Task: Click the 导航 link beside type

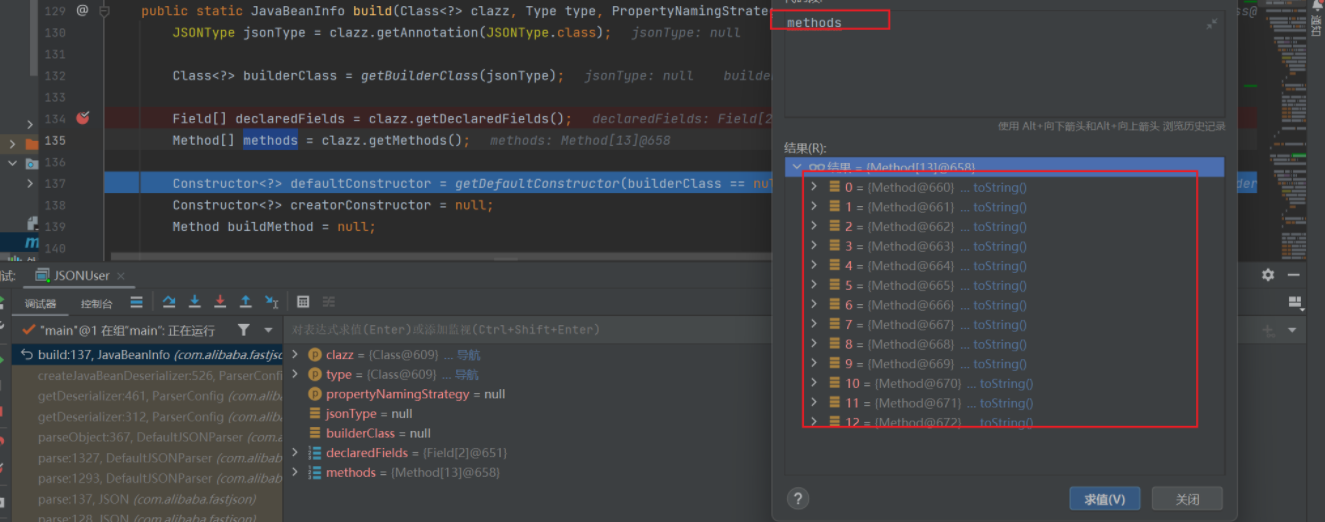Action: click(466, 375)
